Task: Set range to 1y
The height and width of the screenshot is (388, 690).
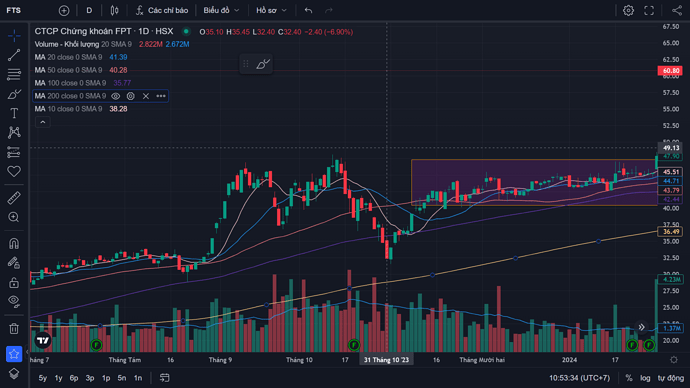Action: coord(58,378)
